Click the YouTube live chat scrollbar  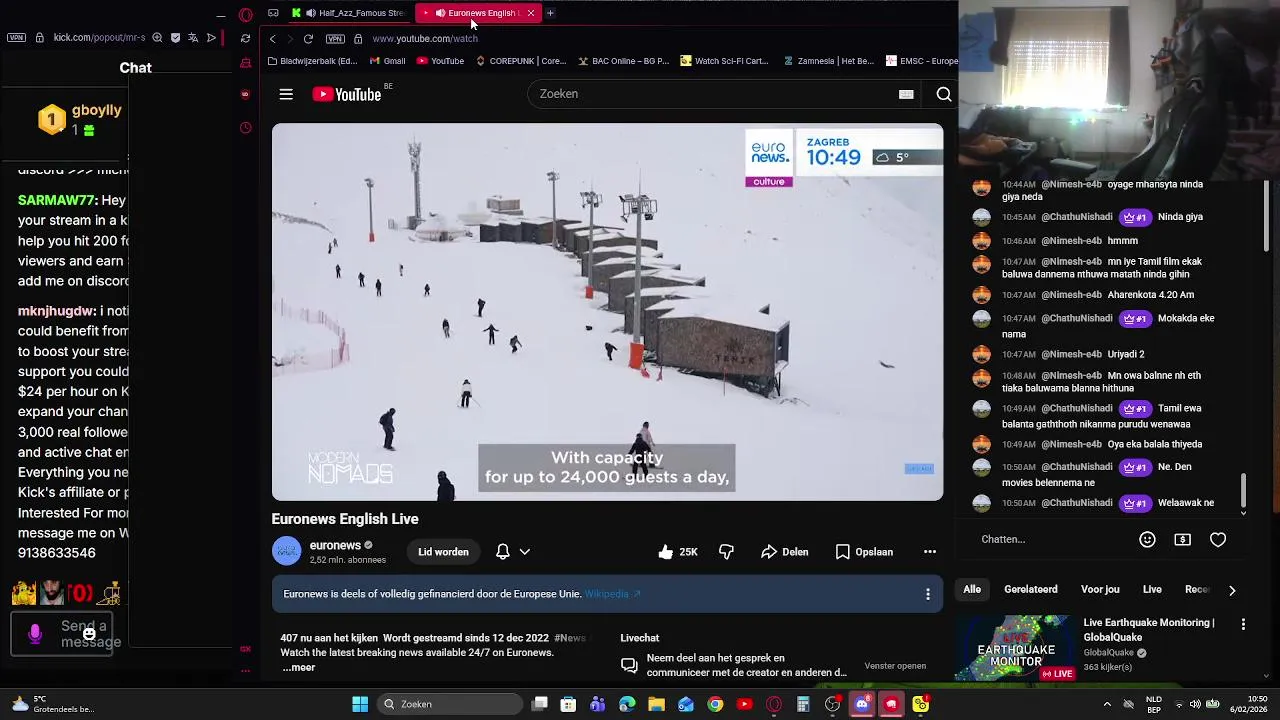(1243, 490)
